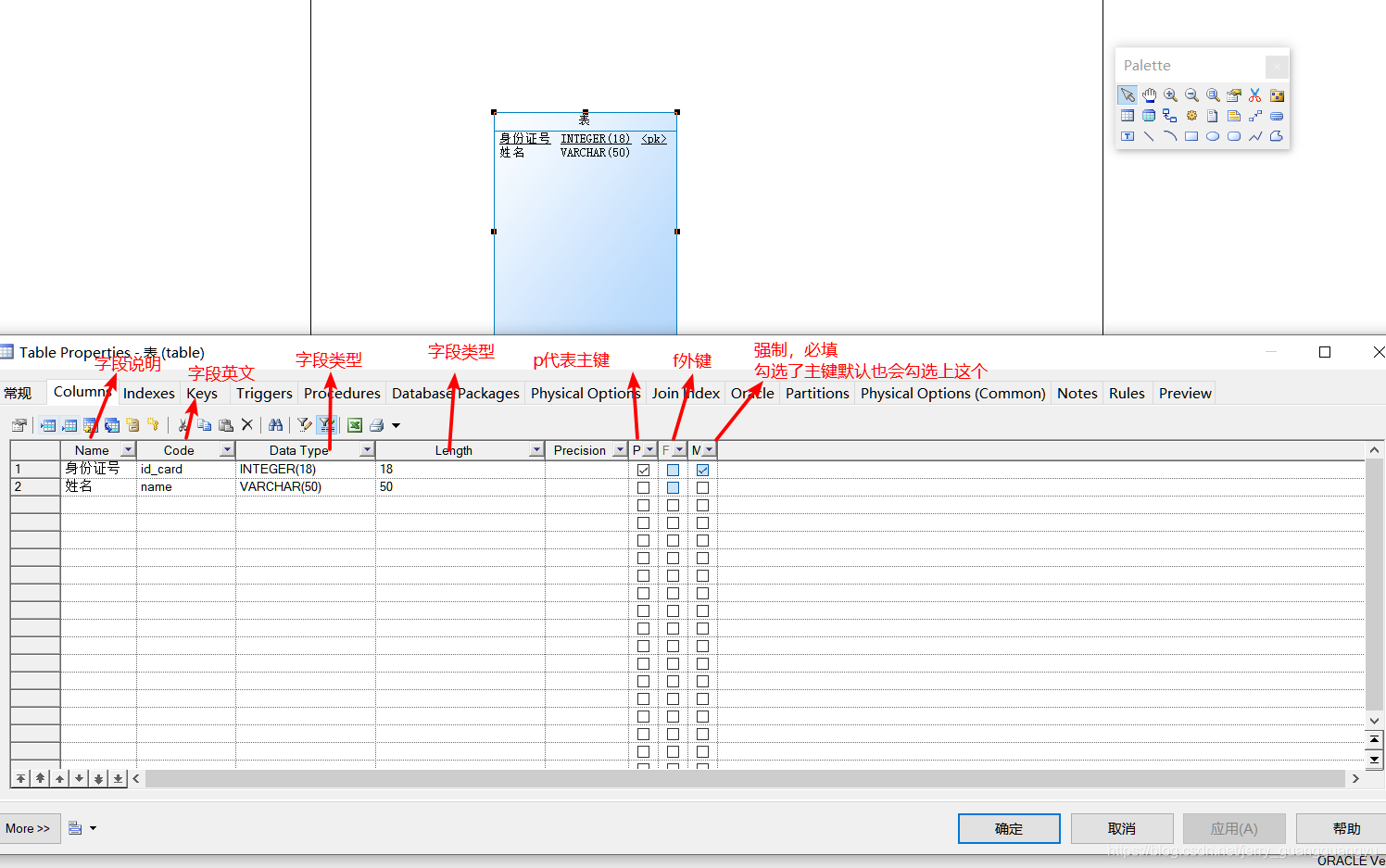The width and height of the screenshot is (1386, 868).
Task: Open F column filter dropdown
Action: (x=679, y=449)
